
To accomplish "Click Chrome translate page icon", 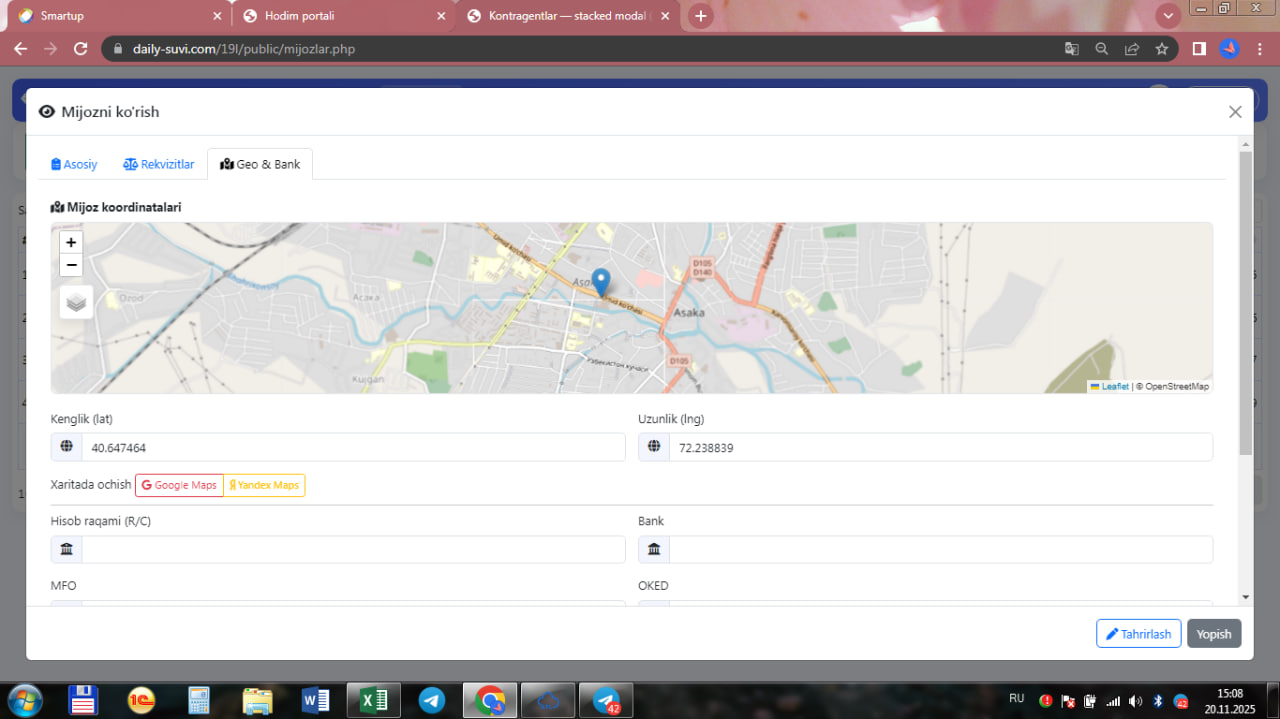I will [1071, 48].
